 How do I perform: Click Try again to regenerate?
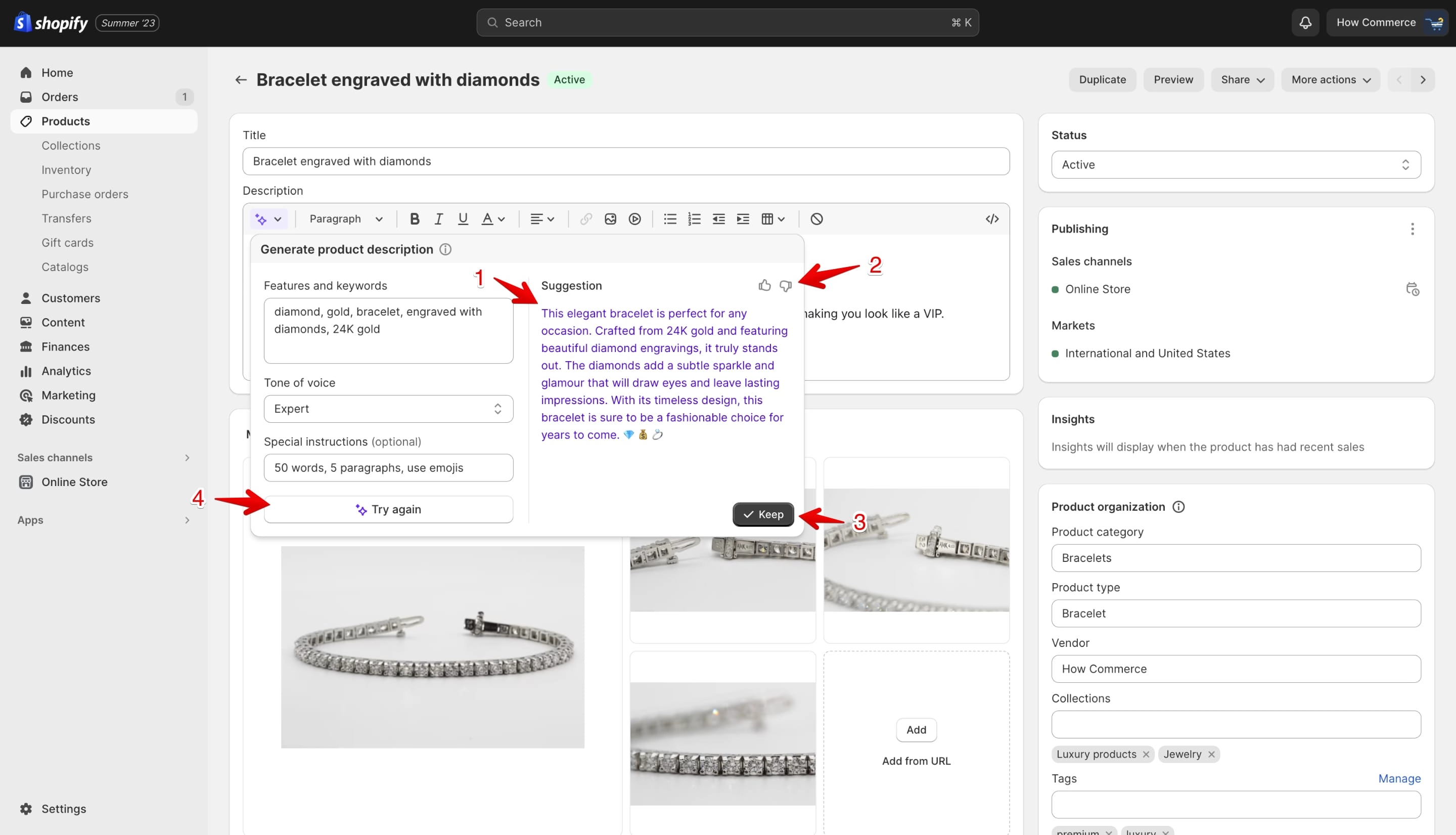point(388,509)
